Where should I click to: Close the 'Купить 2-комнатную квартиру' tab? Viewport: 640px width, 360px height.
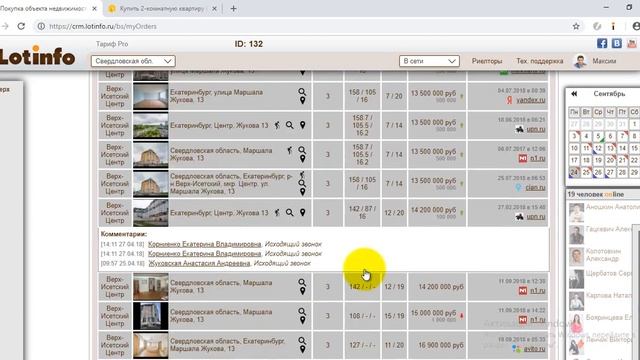[x=214, y=8]
